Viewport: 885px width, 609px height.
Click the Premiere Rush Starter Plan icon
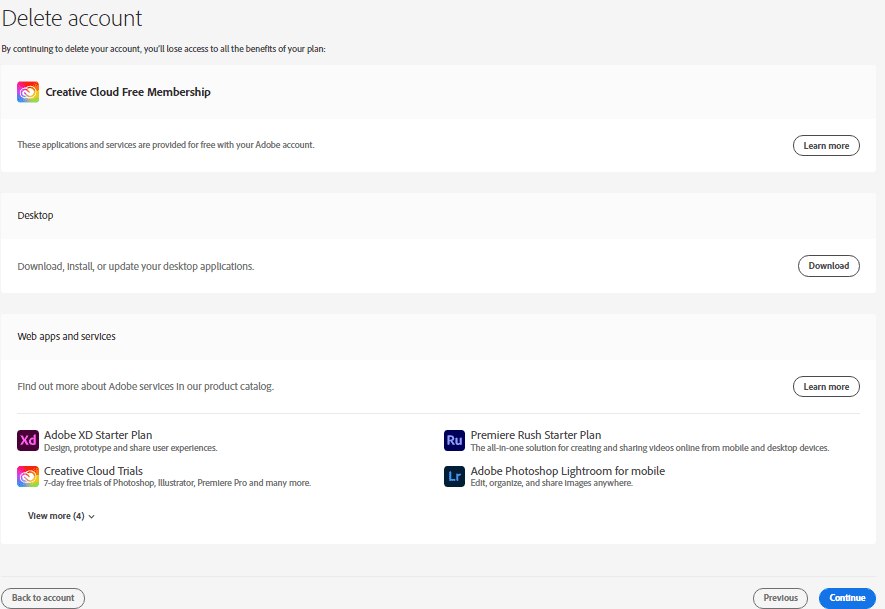[x=454, y=440]
